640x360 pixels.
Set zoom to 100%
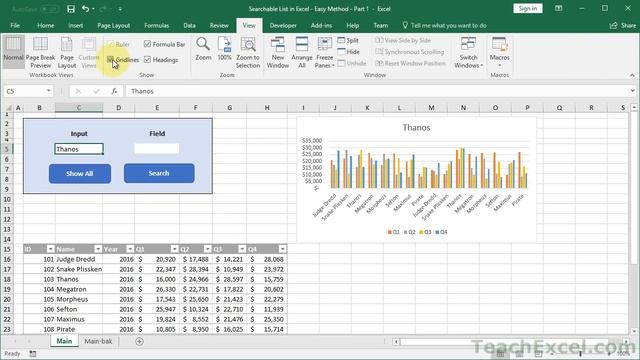[x=224, y=49]
